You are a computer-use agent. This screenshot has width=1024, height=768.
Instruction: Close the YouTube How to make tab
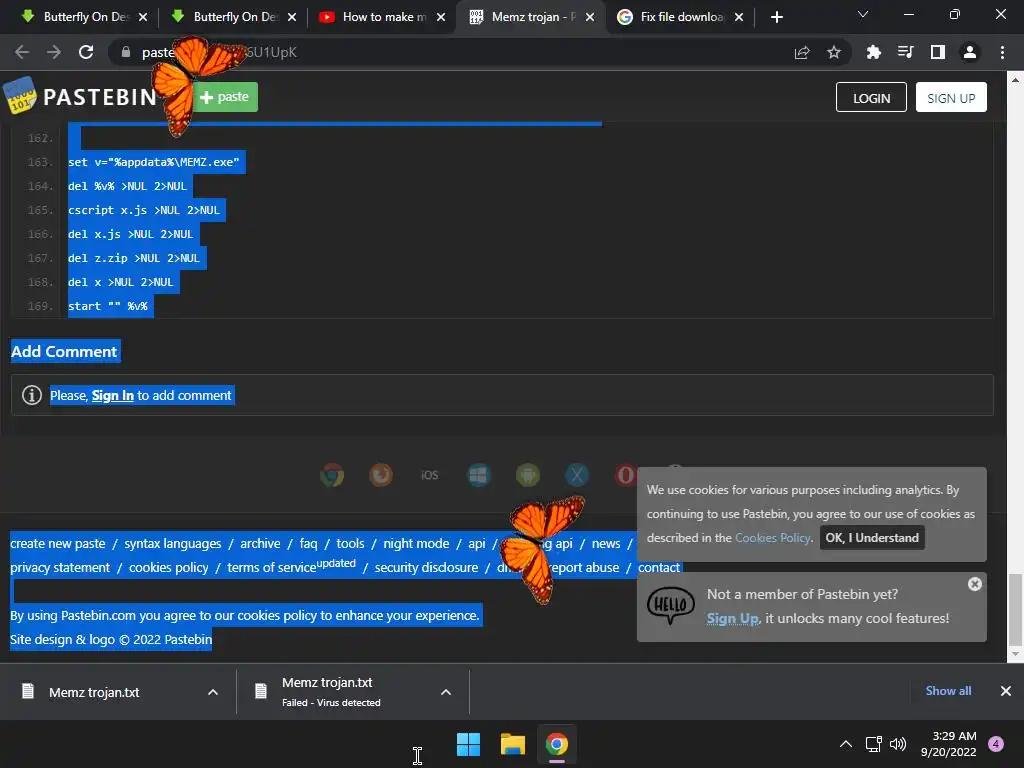(x=441, y=17)
